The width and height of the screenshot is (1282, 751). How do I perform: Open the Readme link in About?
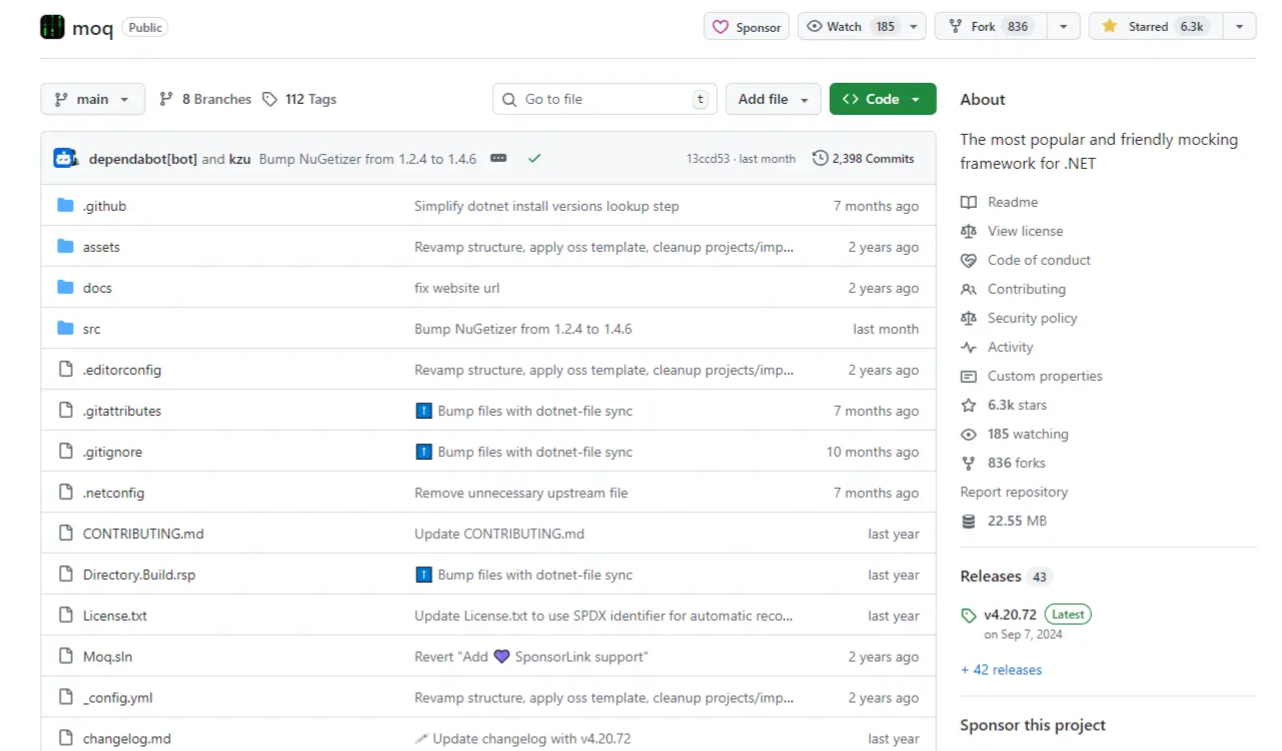(1012, 202)
